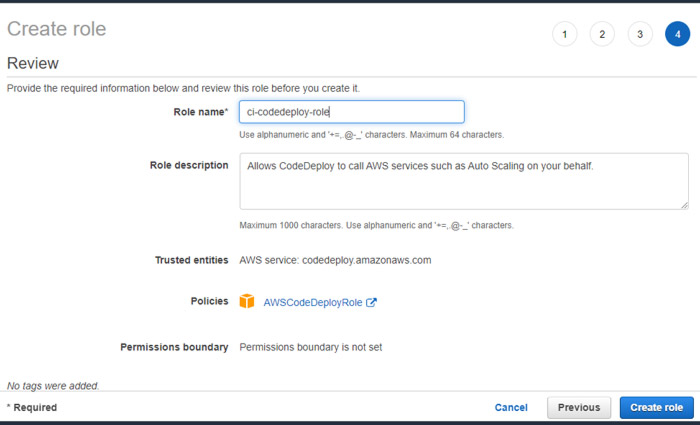Click the 'Provide the required information below' instruction text

click(183, 88)
